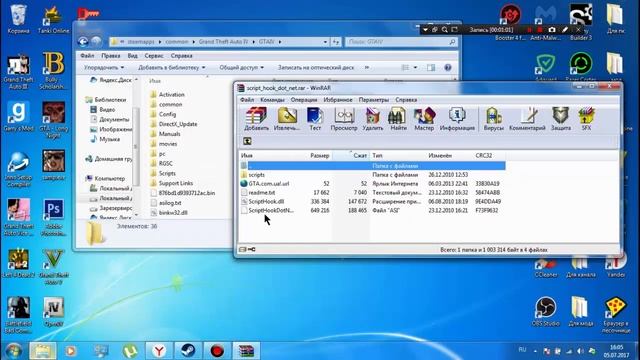Screen dimensions: 640x360
Task: Select Музыка library in Explorer sidebar
Action: [109, 139]
